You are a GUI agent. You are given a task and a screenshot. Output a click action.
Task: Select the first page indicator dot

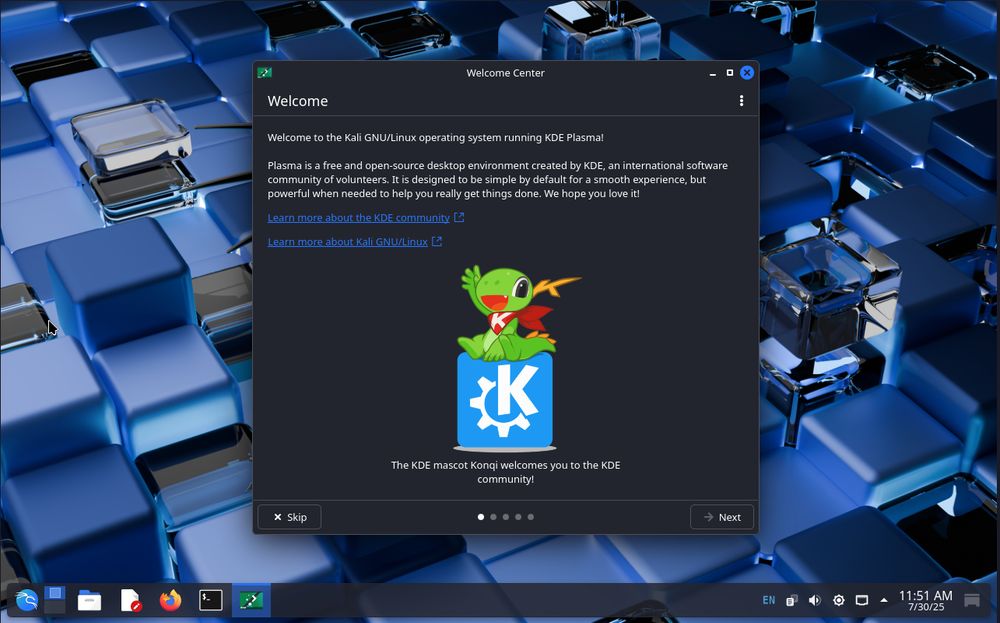tap(481, 517)
